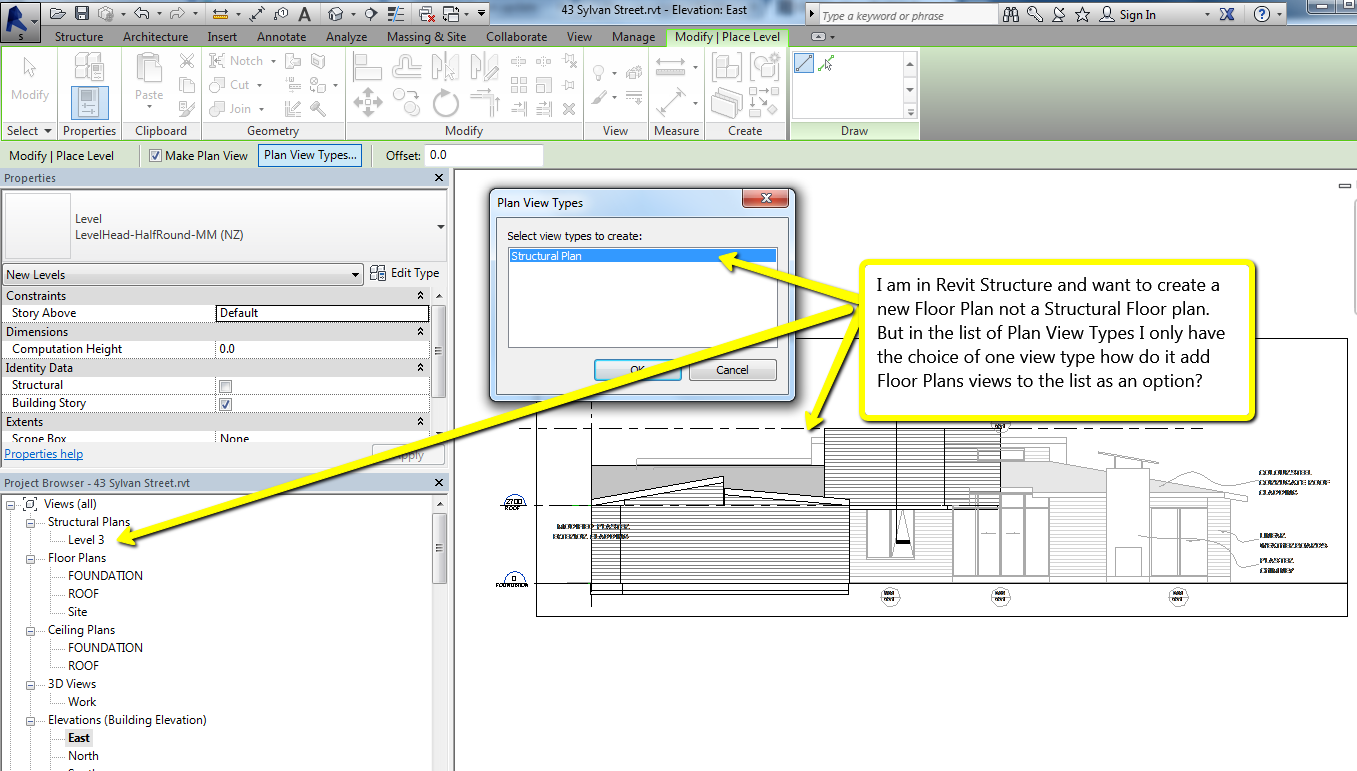This screenshot has height=771, width=1357.
Task: Collapse the Elevations (Building Elevation) node
Action: [29, 720]
